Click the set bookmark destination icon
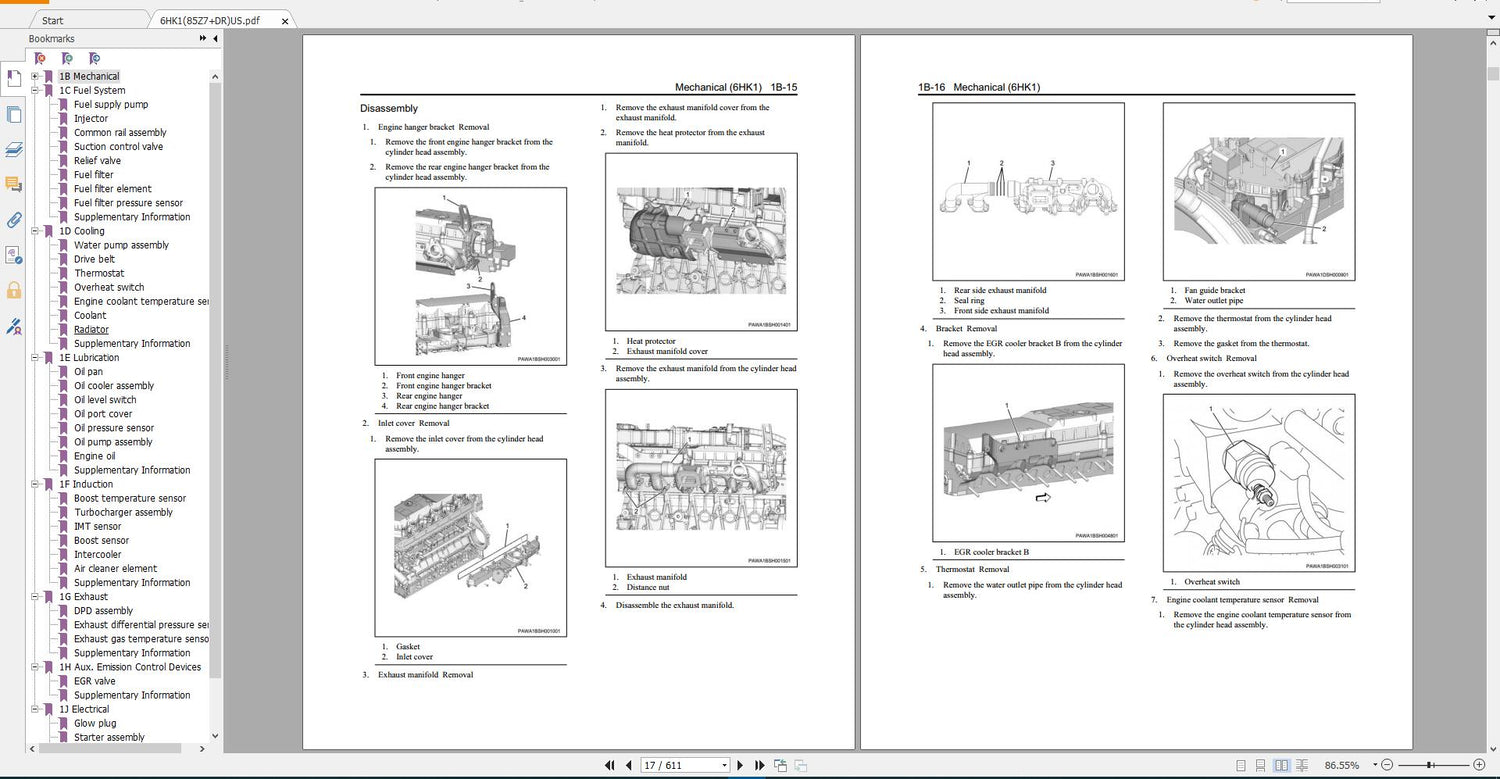The width and height of the screenshot is (1500, 779). pyautogui.click(x=95, y=59)
